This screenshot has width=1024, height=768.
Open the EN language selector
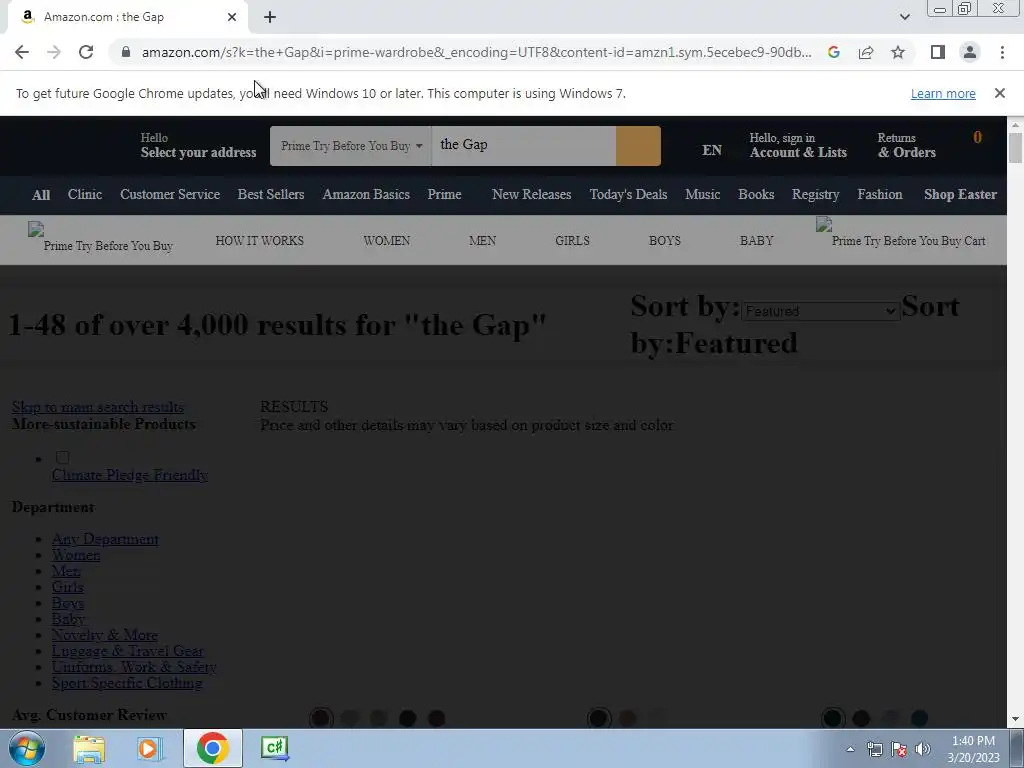[712, 150]
